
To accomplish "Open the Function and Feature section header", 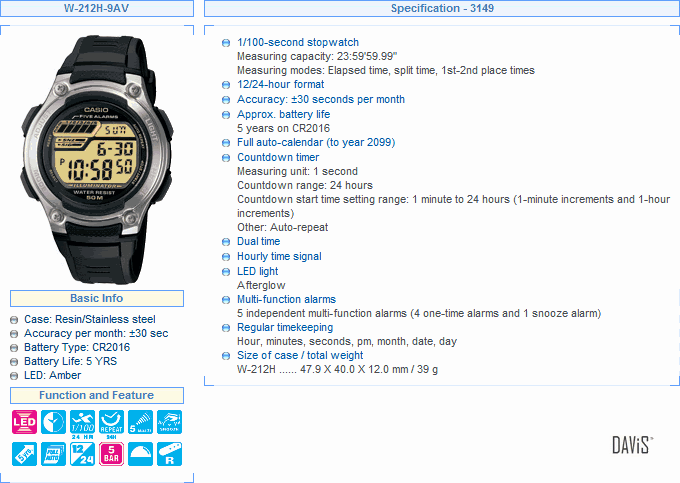I will point(97,395).
